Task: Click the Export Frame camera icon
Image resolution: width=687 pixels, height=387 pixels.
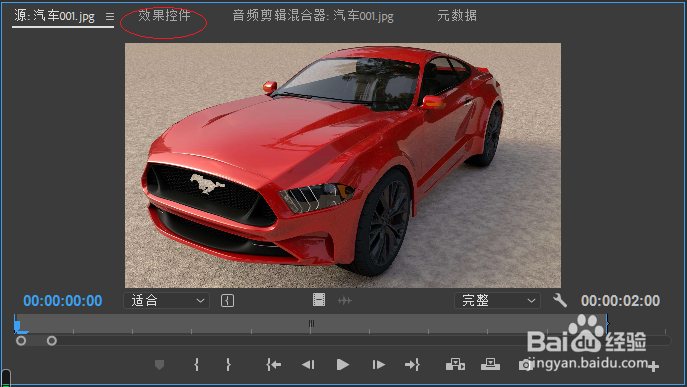Action: (525, 365)
